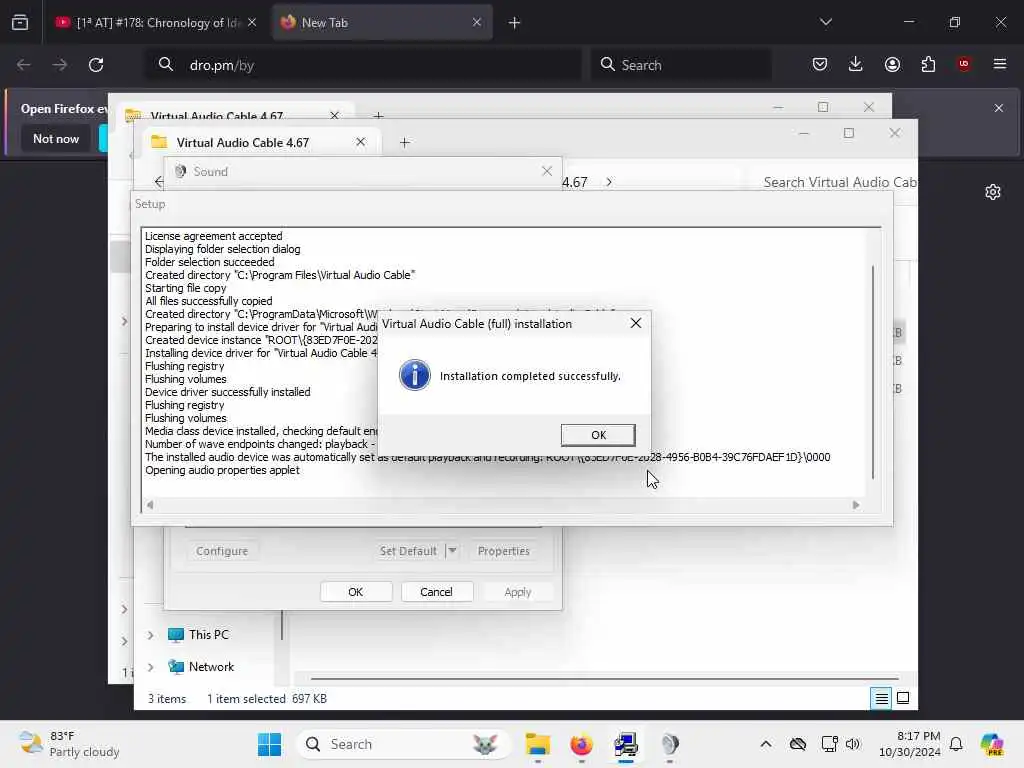The image size is (1024, 768).
Task: Click OK button in the Sound dialog
Action: 356,592
